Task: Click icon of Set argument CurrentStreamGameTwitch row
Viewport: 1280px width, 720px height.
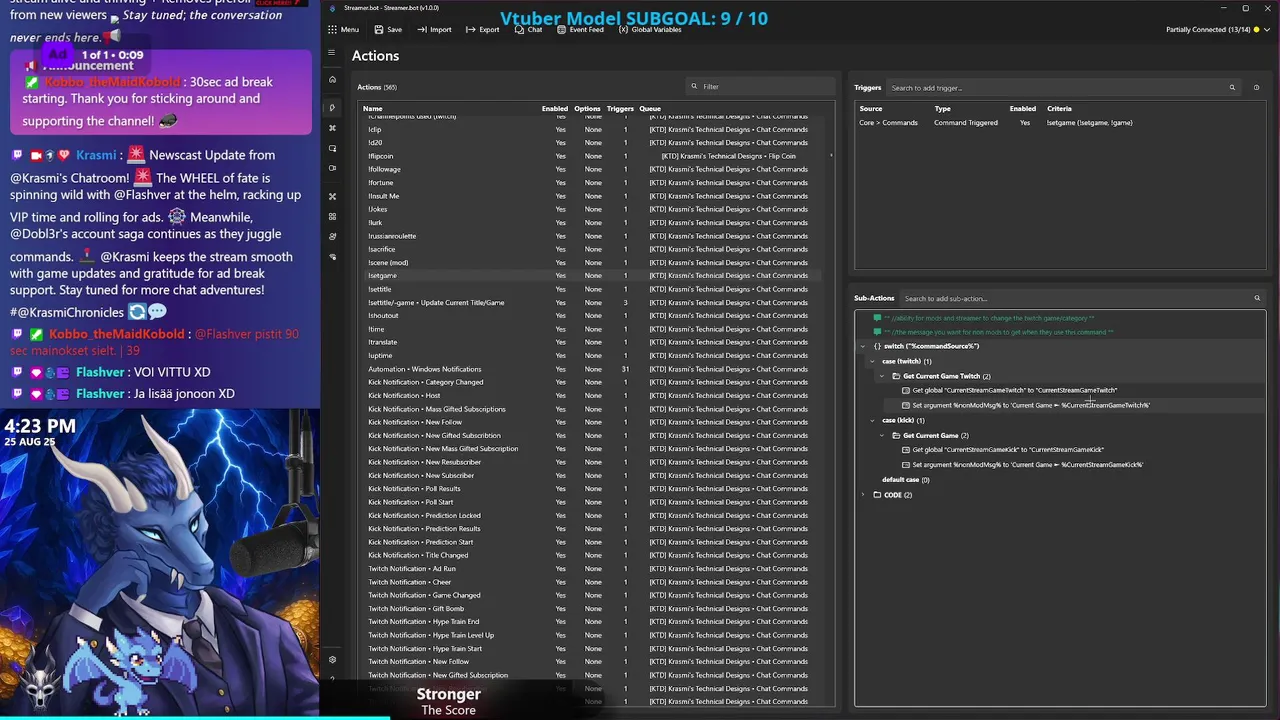Action: [906, 406]
